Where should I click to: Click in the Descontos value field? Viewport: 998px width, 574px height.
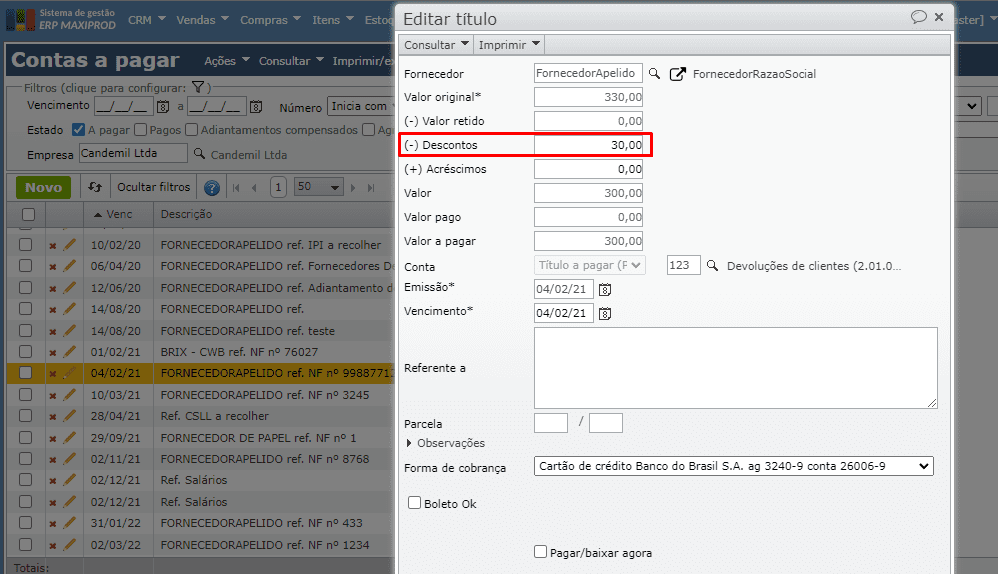click(x=588, y=145)
